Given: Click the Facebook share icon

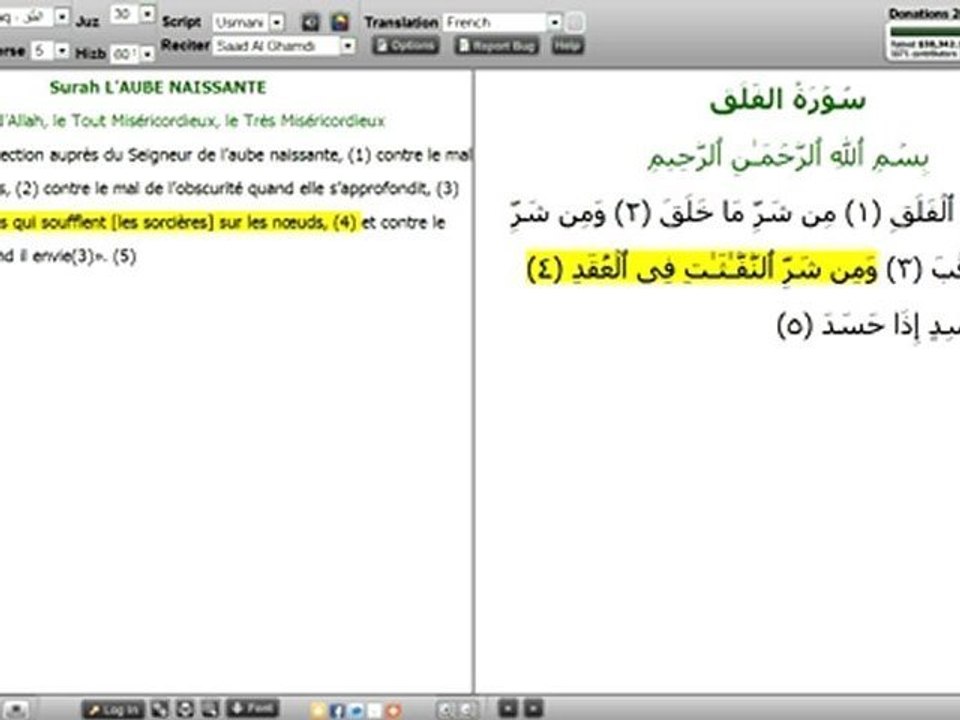Looking at the screenshot, I should (337, 710).
